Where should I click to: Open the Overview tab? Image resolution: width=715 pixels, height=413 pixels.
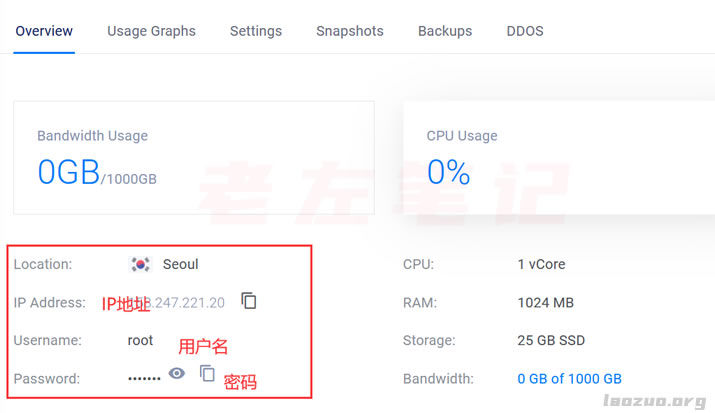pyautogui.click(x=44, y=31)
